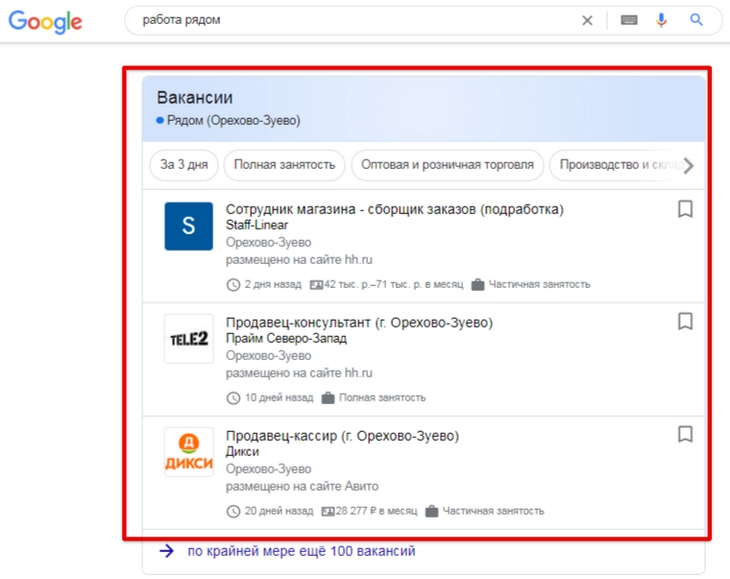This screenshot has height=579, width=730.
Task: Show more filter chips with right chevron
Action: [x=689, y=165]
